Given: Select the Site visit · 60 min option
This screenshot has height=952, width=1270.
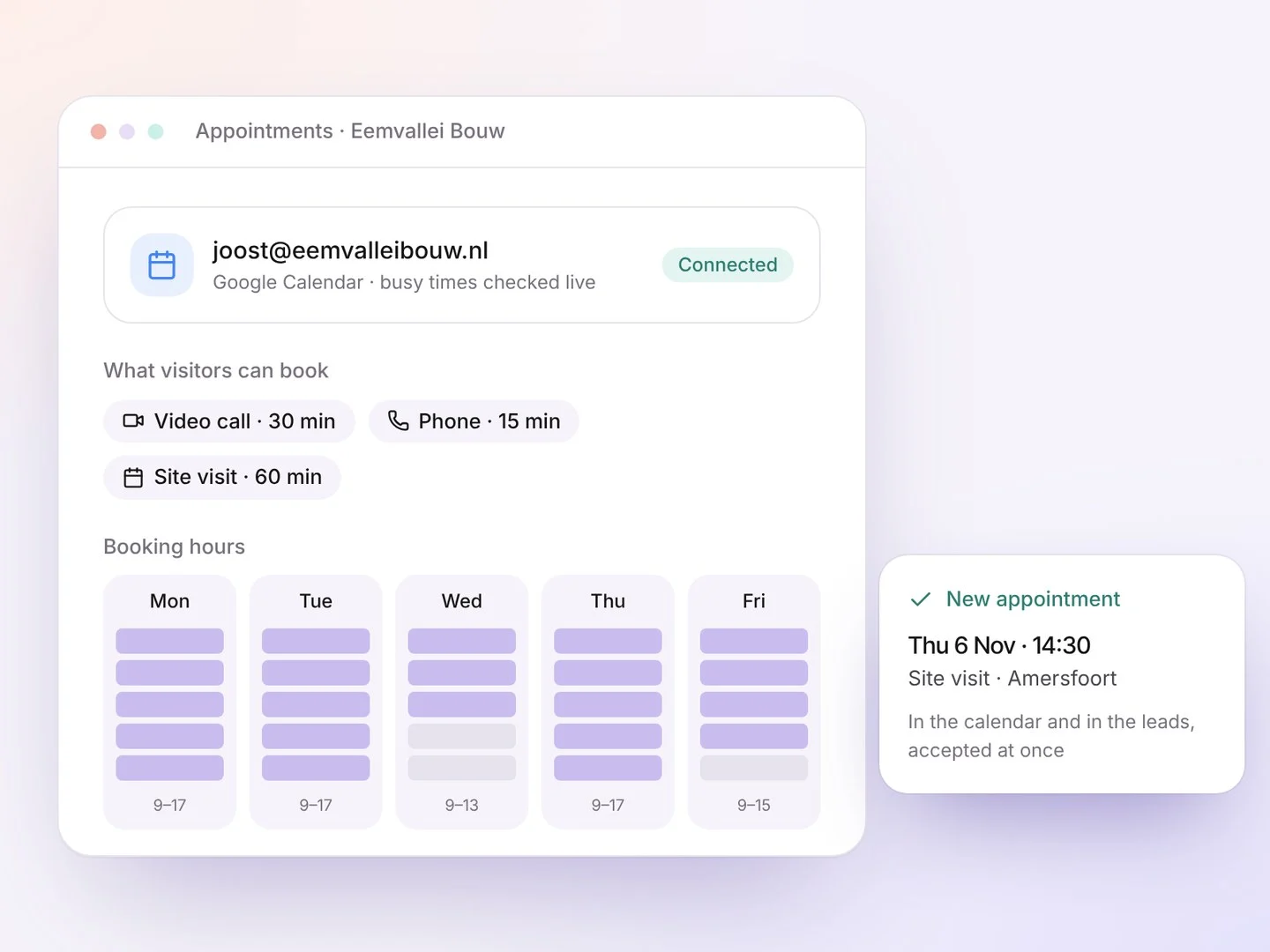Looking at the screenshot, I should tap(222, 477).
